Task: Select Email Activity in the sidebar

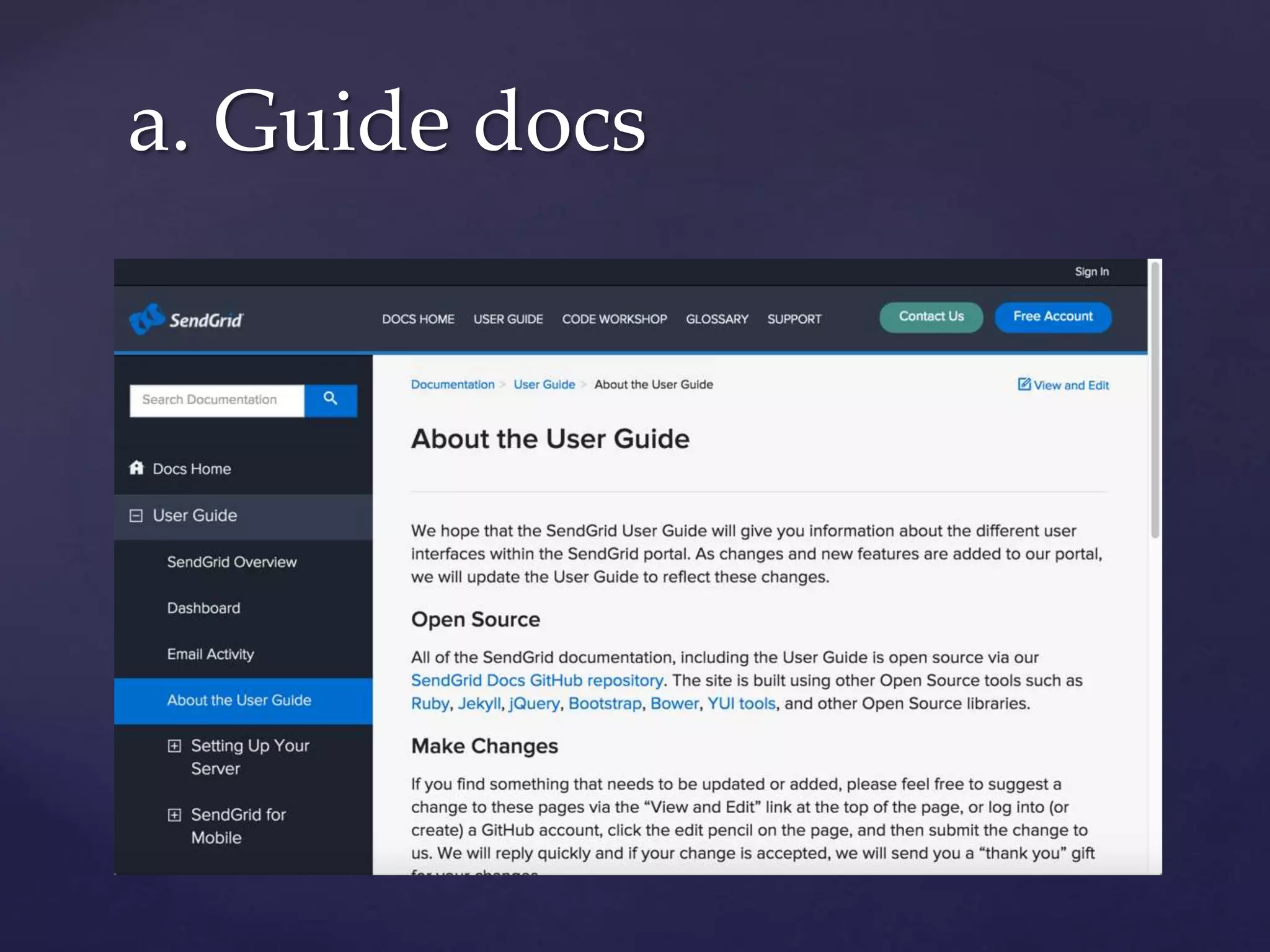Action: coord(210,654)
